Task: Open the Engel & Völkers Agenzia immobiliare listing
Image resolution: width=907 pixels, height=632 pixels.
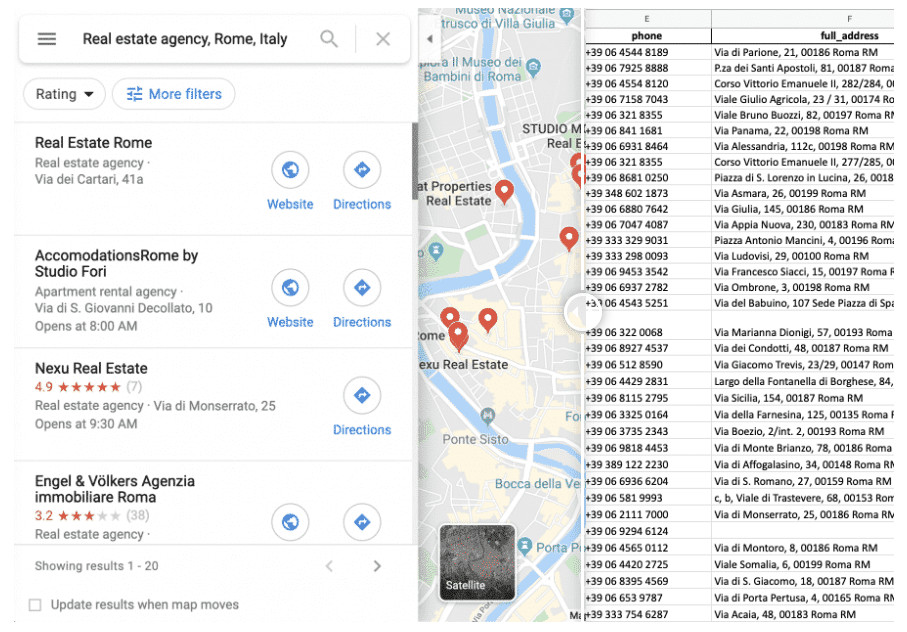Action: click(115, 489)
